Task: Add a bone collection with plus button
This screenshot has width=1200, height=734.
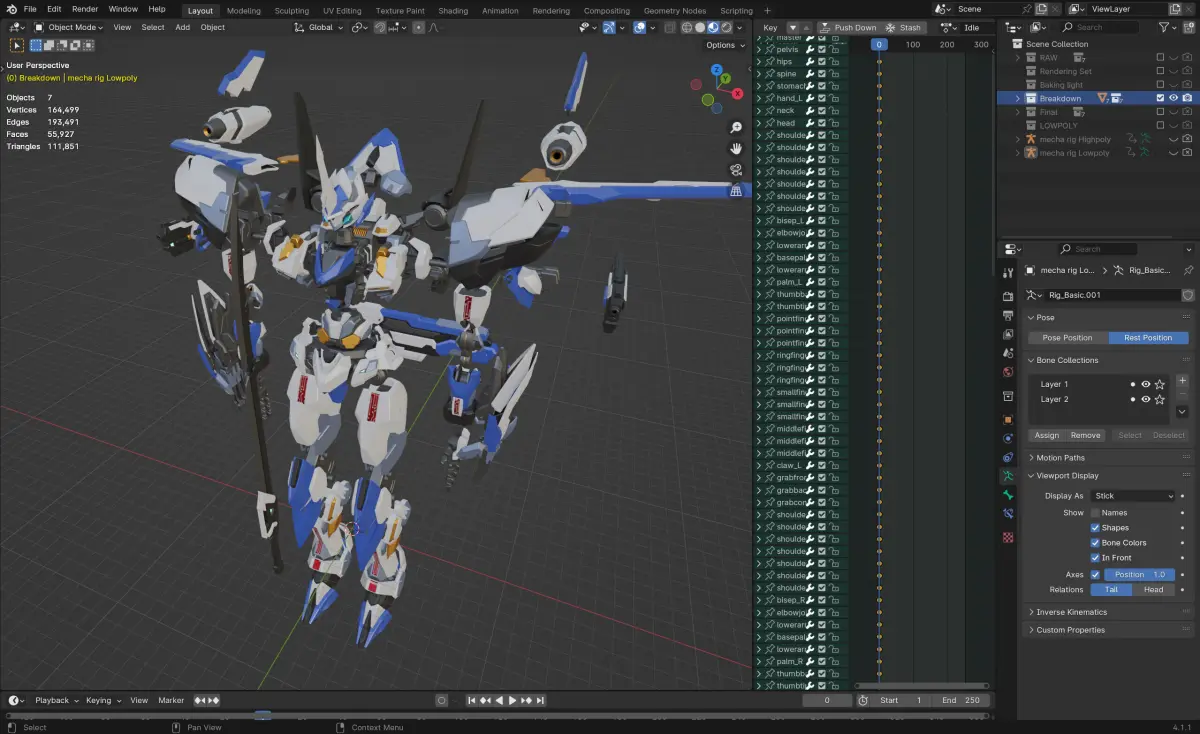Action: 1182,380
